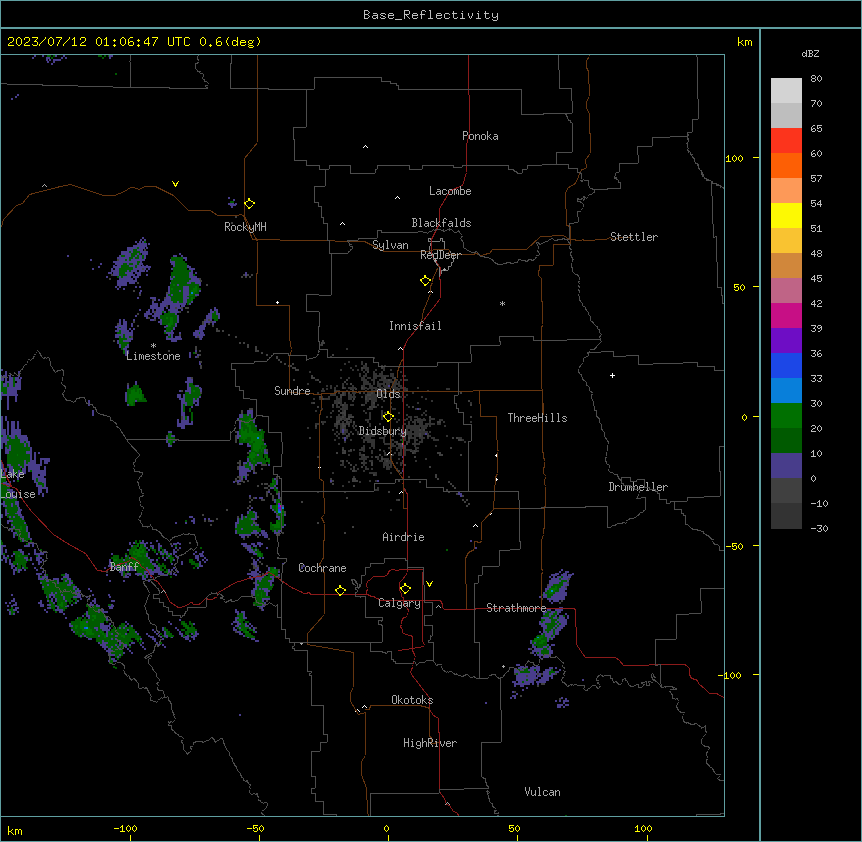Click the asterisk marker east of Innisfail
The image size is (862, 842).
click(x=502, y=303)
